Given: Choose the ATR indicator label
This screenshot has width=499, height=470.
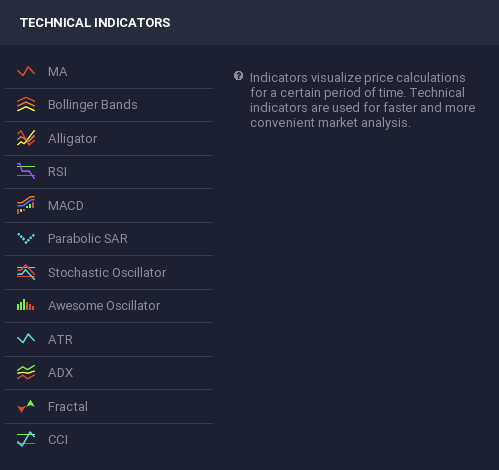Looking at the screenshot, I should (x=60, y=340).
